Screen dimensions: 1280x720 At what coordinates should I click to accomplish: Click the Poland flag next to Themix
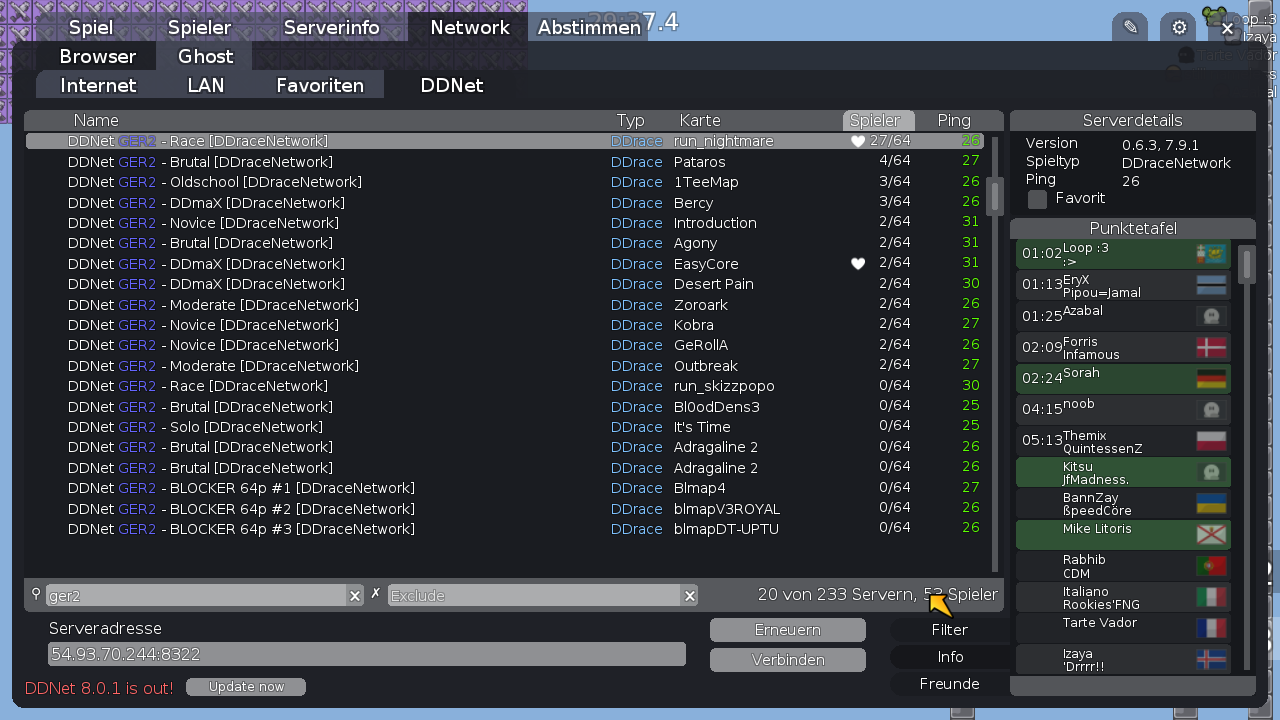coord(1210,441)
